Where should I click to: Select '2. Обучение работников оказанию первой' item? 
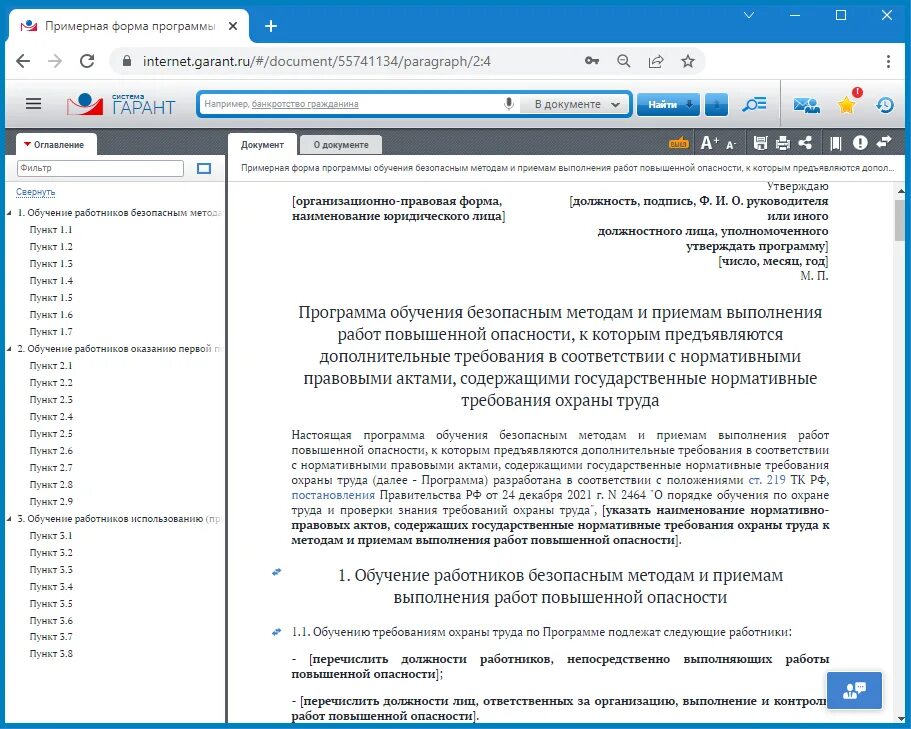(120, 349)
